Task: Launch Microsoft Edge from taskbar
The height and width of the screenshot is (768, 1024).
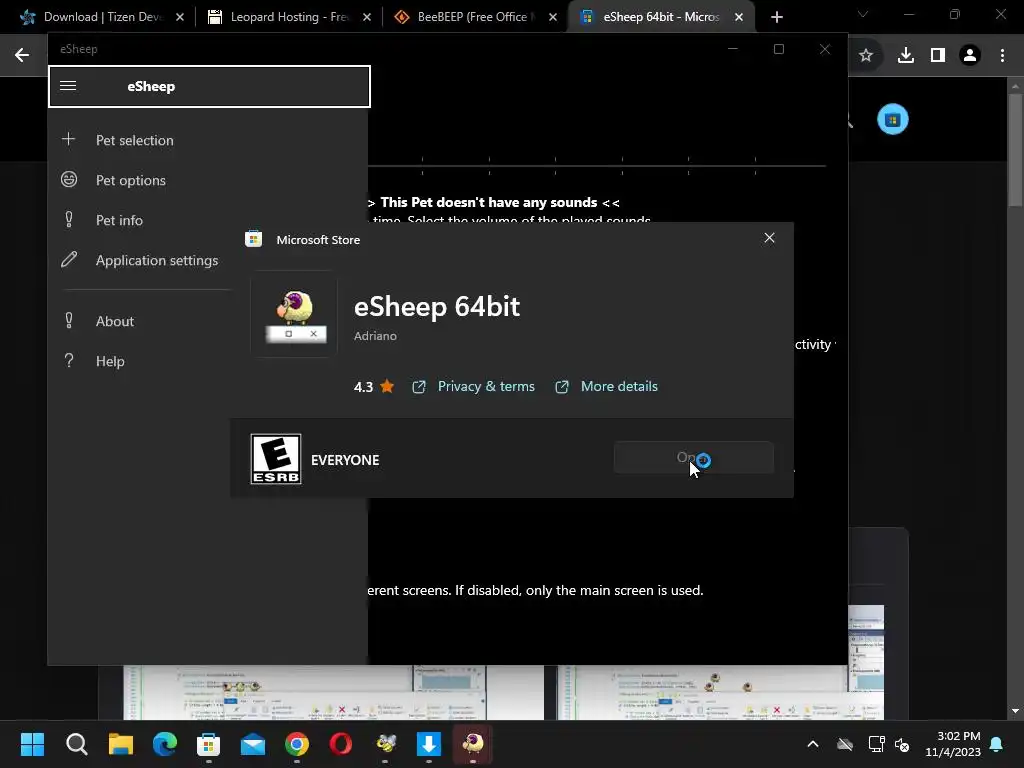Action: click(165, 744)
